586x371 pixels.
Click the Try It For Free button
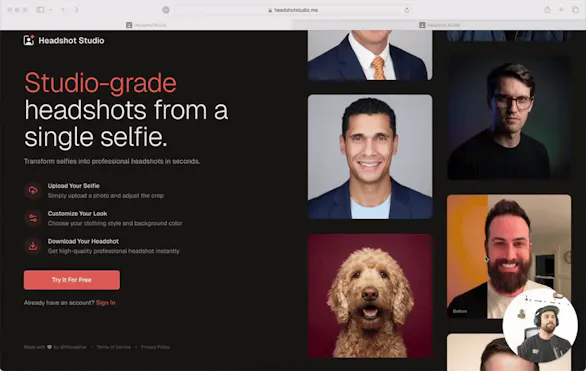pos(72,280)
